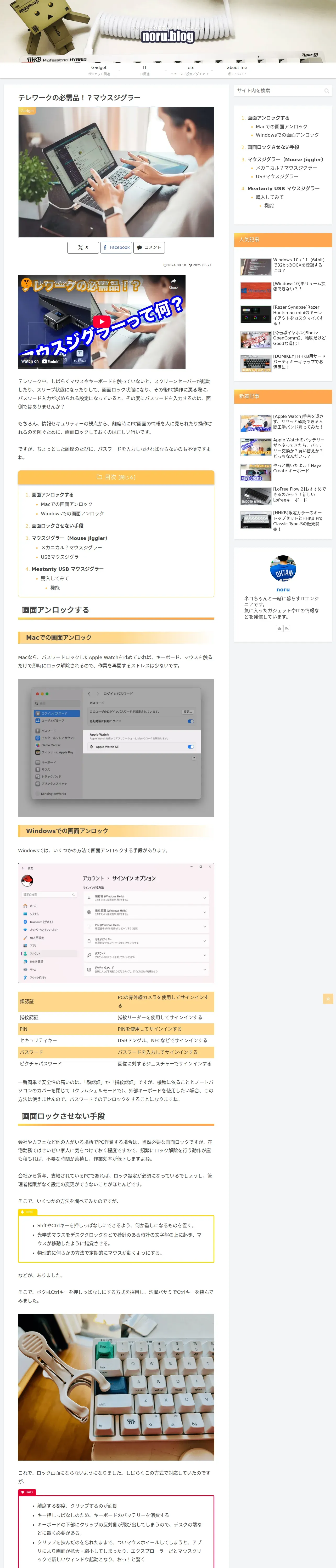Play the embedded YouTube video
336x1568 pixels.
pos(101,322)
